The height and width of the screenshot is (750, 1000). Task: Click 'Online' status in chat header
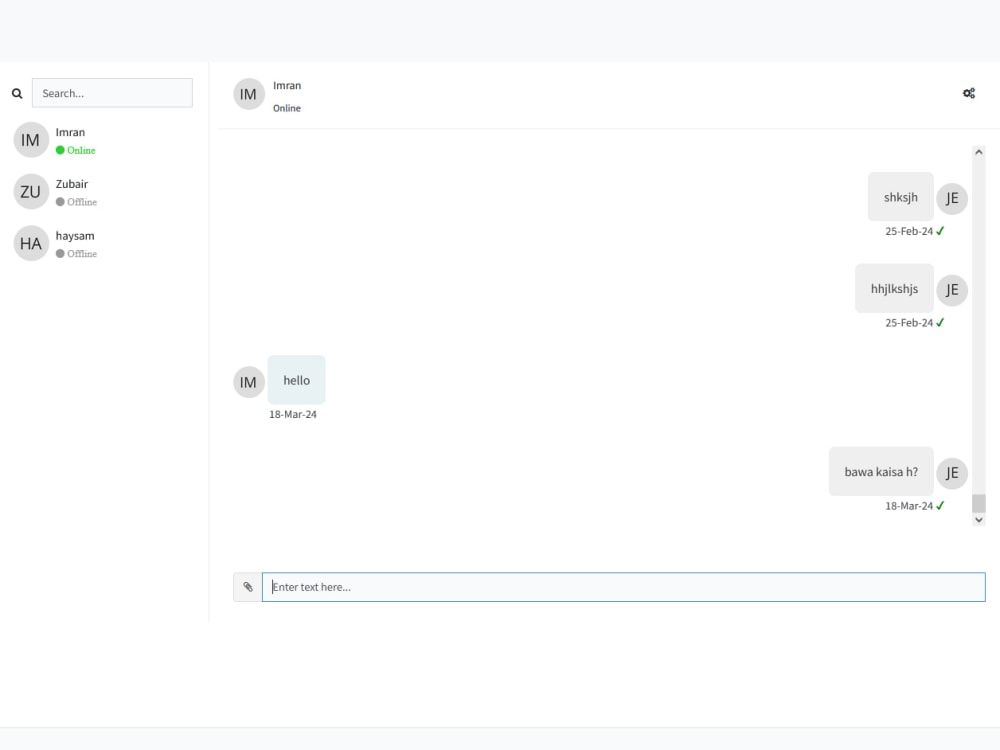[287, 108]
